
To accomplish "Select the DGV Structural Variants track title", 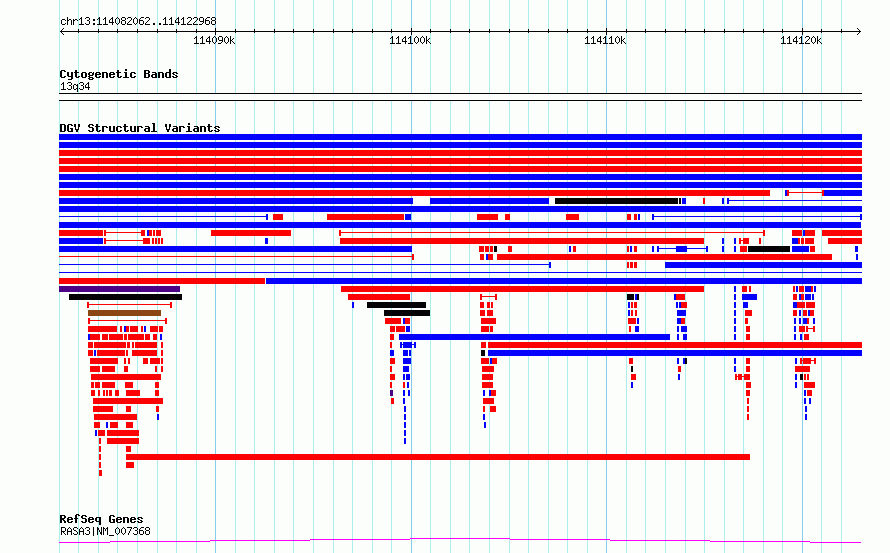I will pyautogui.click(x=140, y=128).
